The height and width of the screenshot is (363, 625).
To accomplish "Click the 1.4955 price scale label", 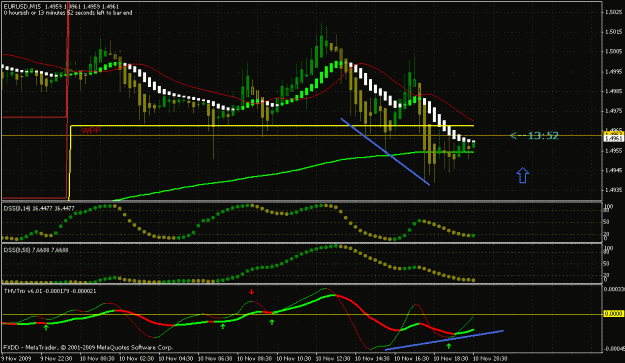I will [x=614, y=151].
